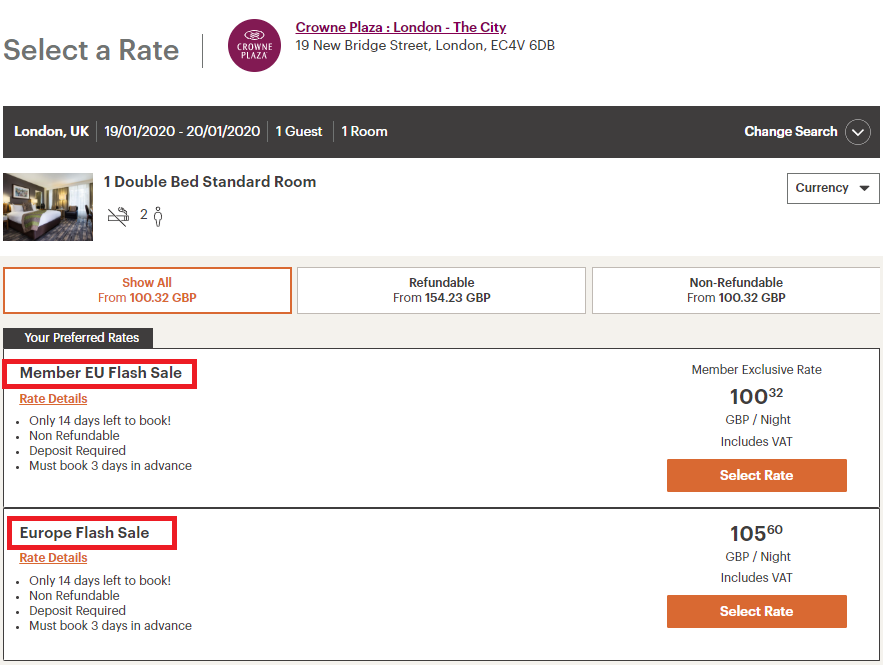
Task: Expand Change Search with chevron circle
Action: click(858, 132)
